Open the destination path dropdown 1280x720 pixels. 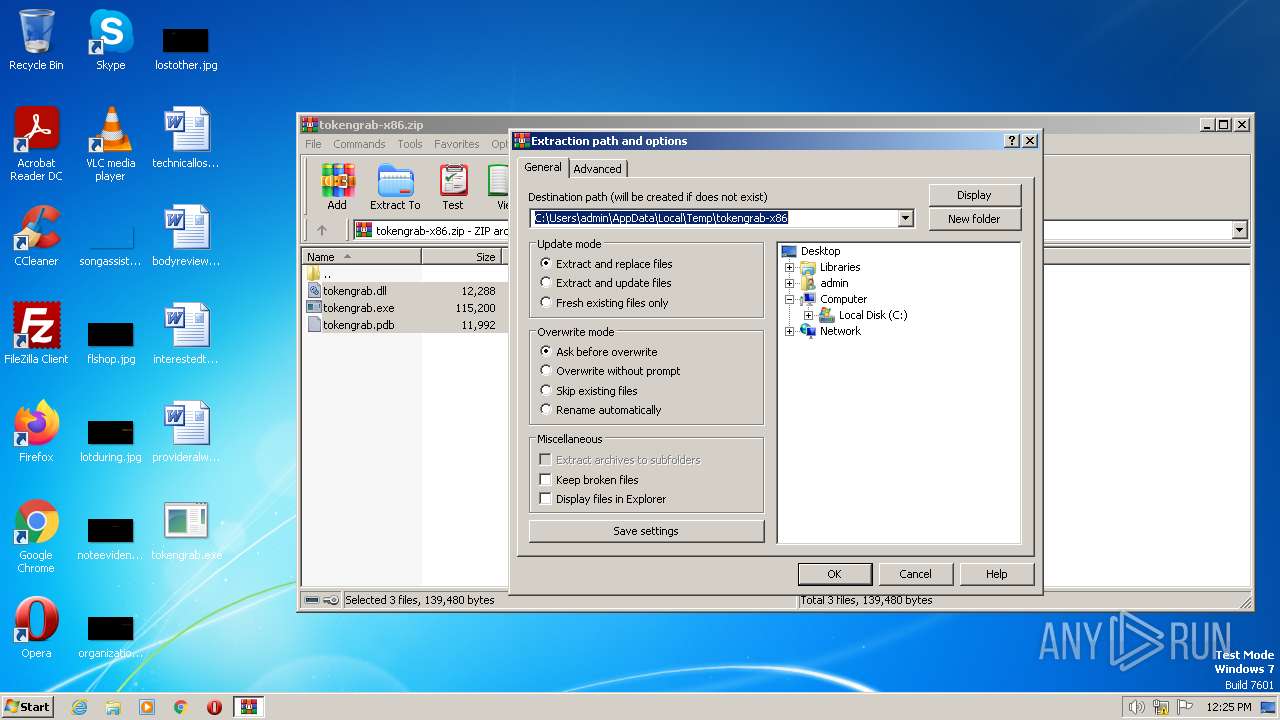point(905,218)
